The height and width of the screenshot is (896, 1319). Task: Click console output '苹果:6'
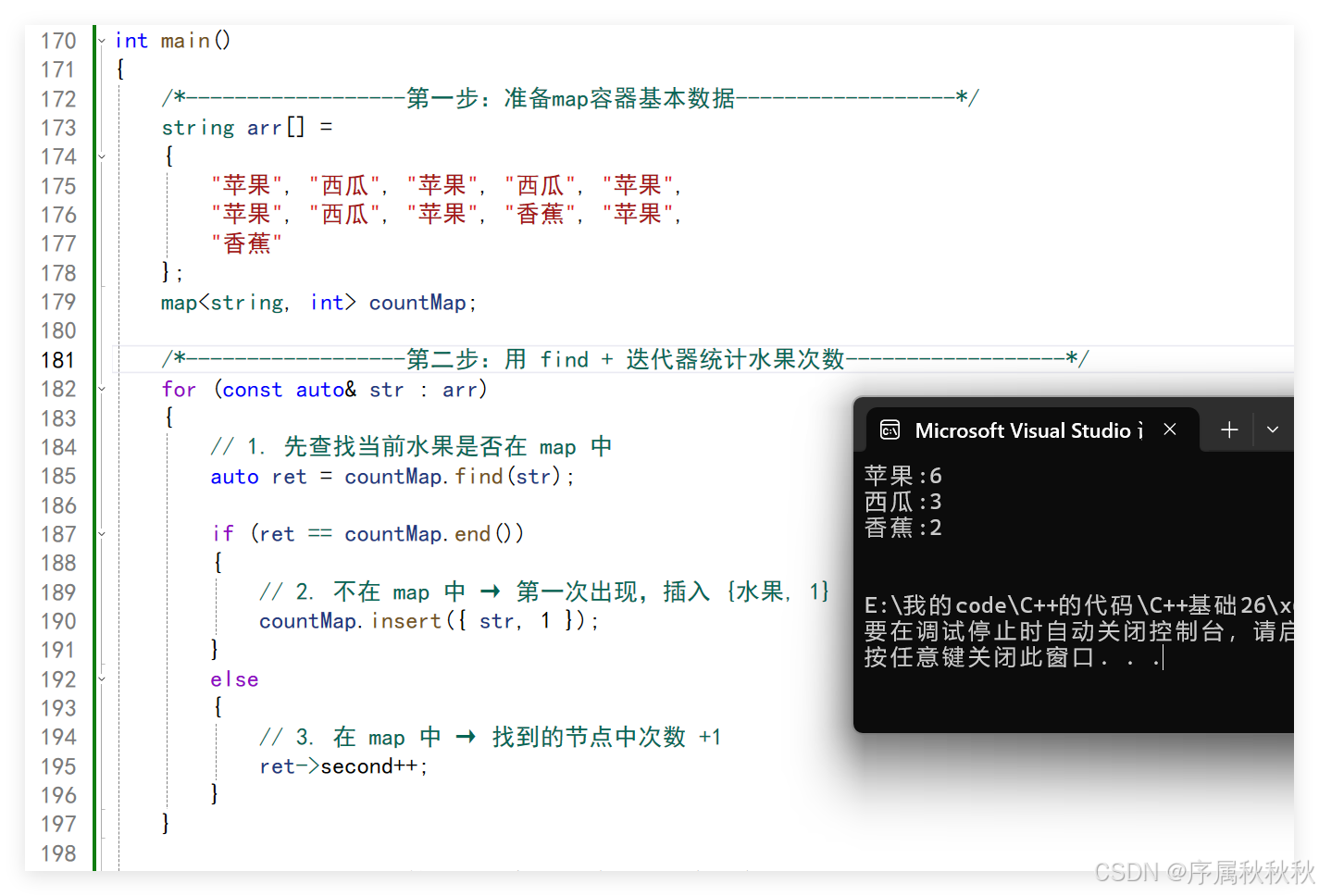tap(903, 476)
